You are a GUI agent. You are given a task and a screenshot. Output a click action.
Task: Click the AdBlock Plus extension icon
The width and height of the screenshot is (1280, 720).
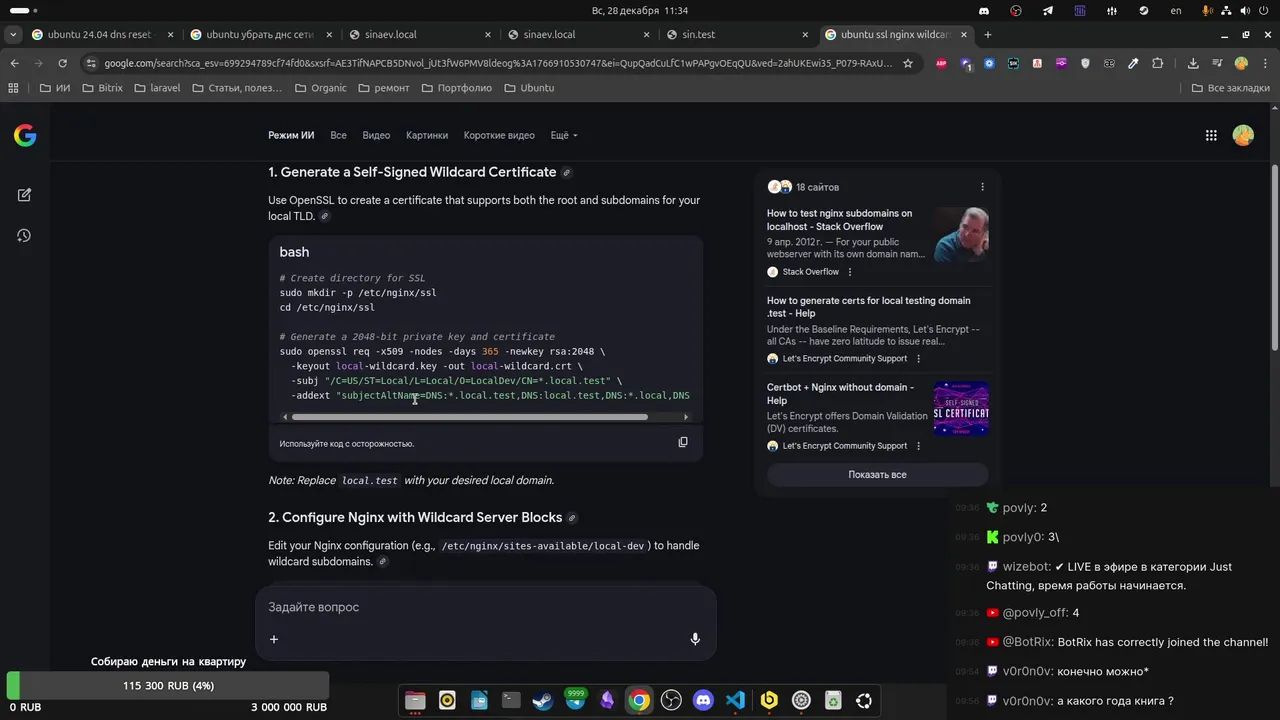pyautogui.click(x=941, y=63)
